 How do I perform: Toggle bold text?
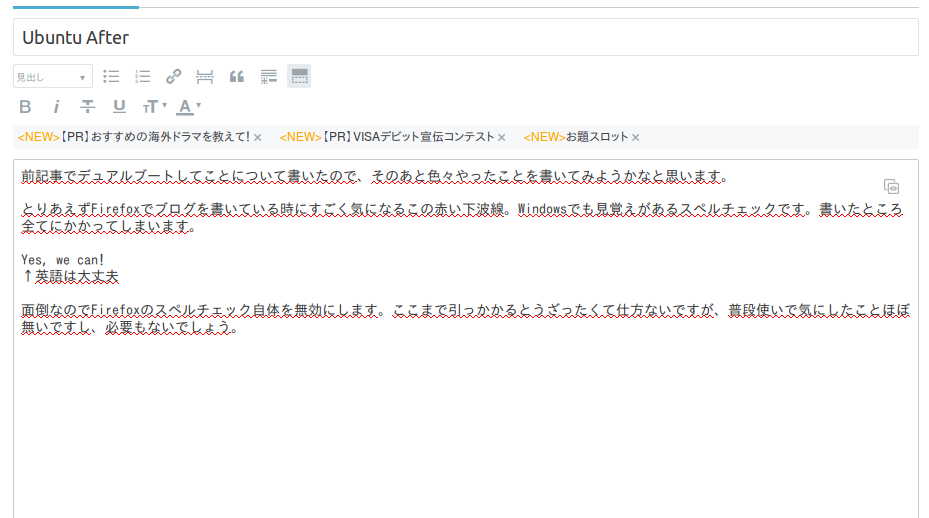[25, 107]
